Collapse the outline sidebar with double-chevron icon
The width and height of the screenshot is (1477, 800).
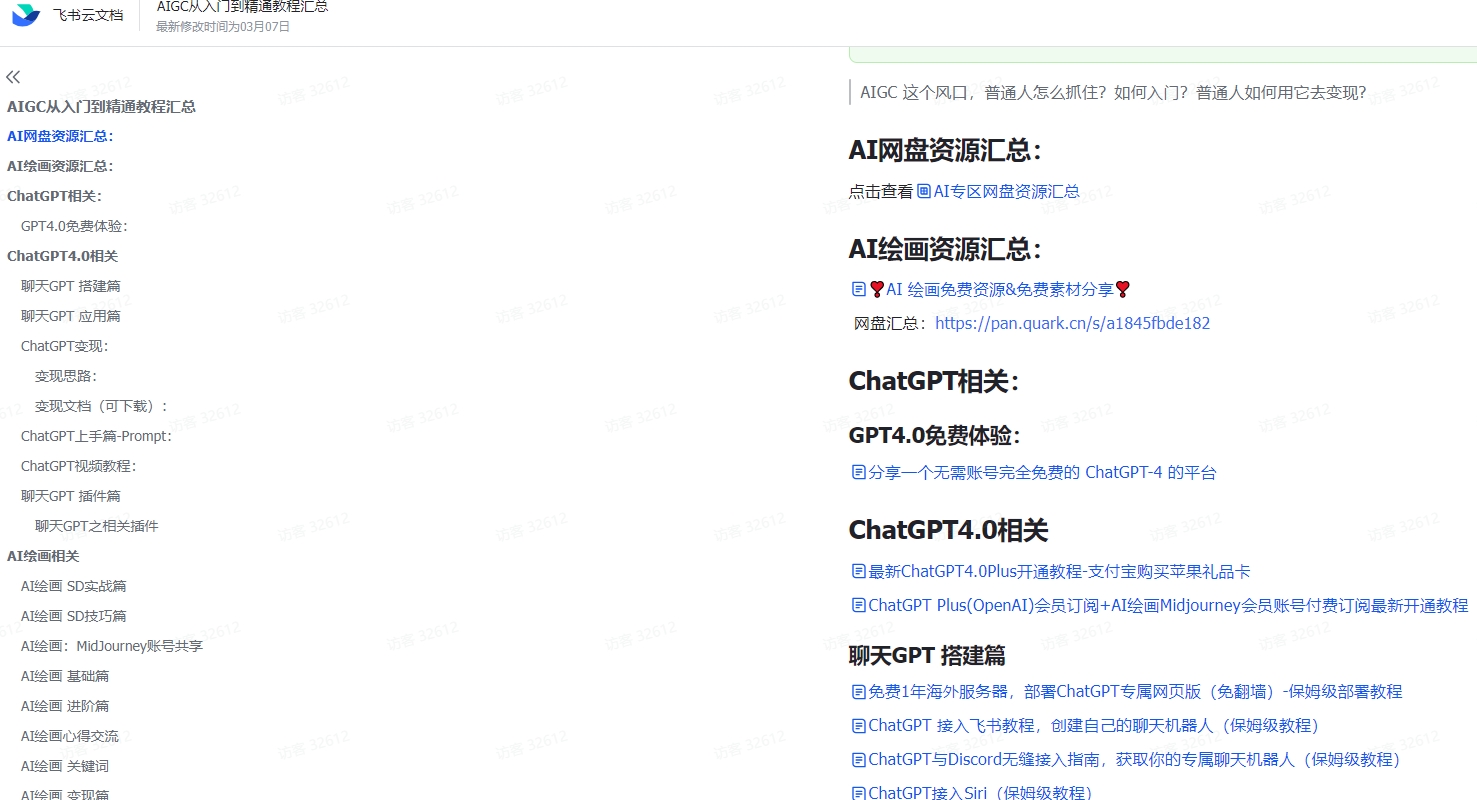(x=13, y=77)
